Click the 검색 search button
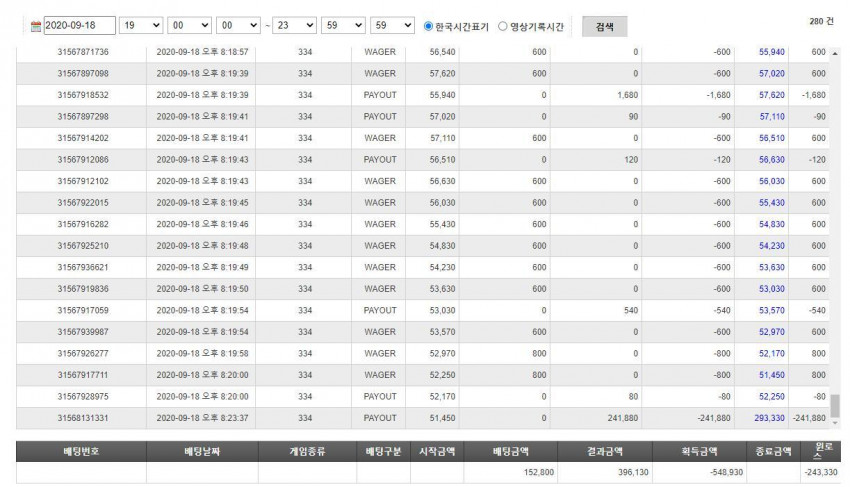 click(x=604, y=27)
